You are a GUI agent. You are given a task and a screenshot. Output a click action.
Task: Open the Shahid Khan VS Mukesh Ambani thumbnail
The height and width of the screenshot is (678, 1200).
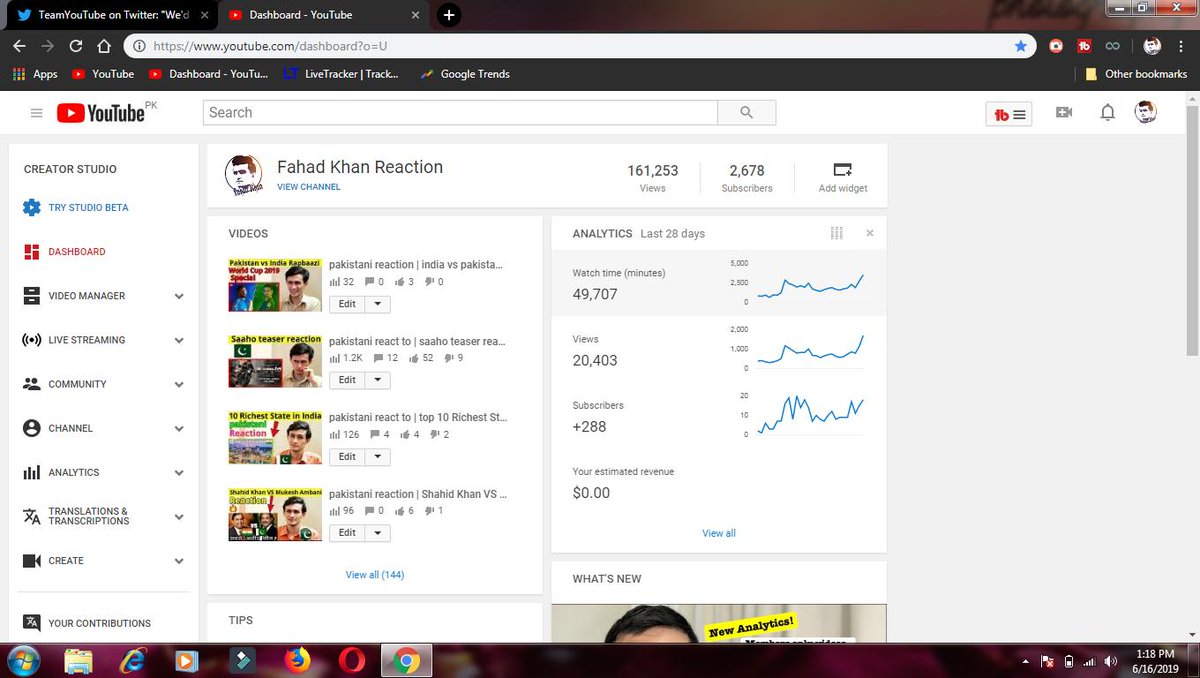pyautogui.click(x=275, y=514)
